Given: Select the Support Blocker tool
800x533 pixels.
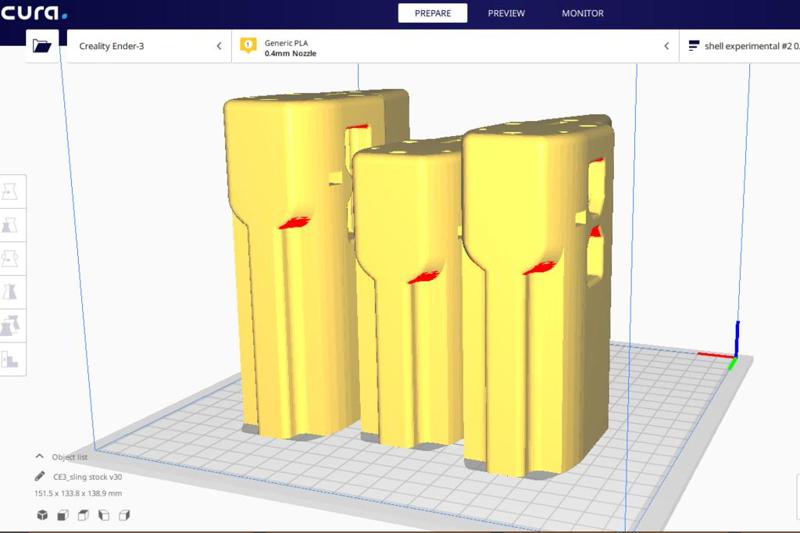Looking at the screenshot, I should (10, 359).
